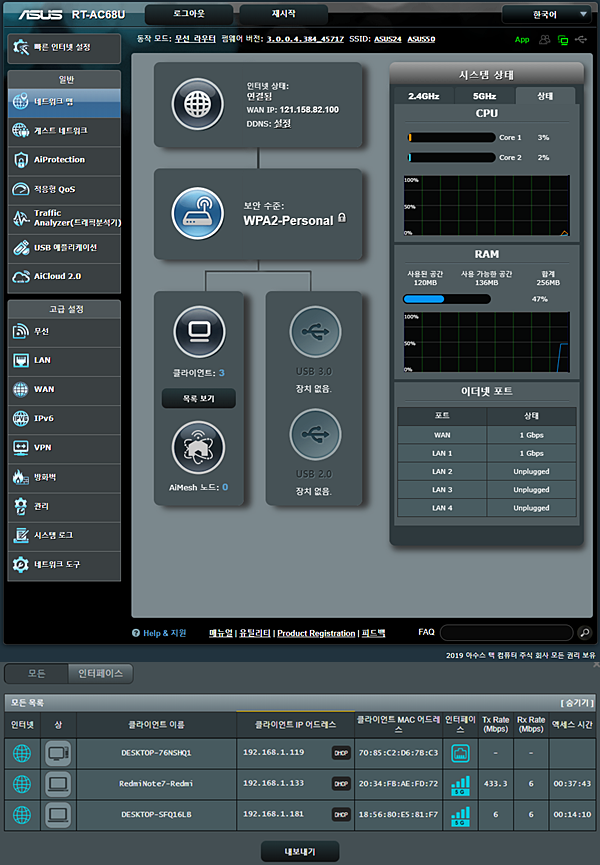The width and height of the screenshot is (600, 865).
Task: Open the ASUS24 SSID link
Action: click(x=388, y=39)
